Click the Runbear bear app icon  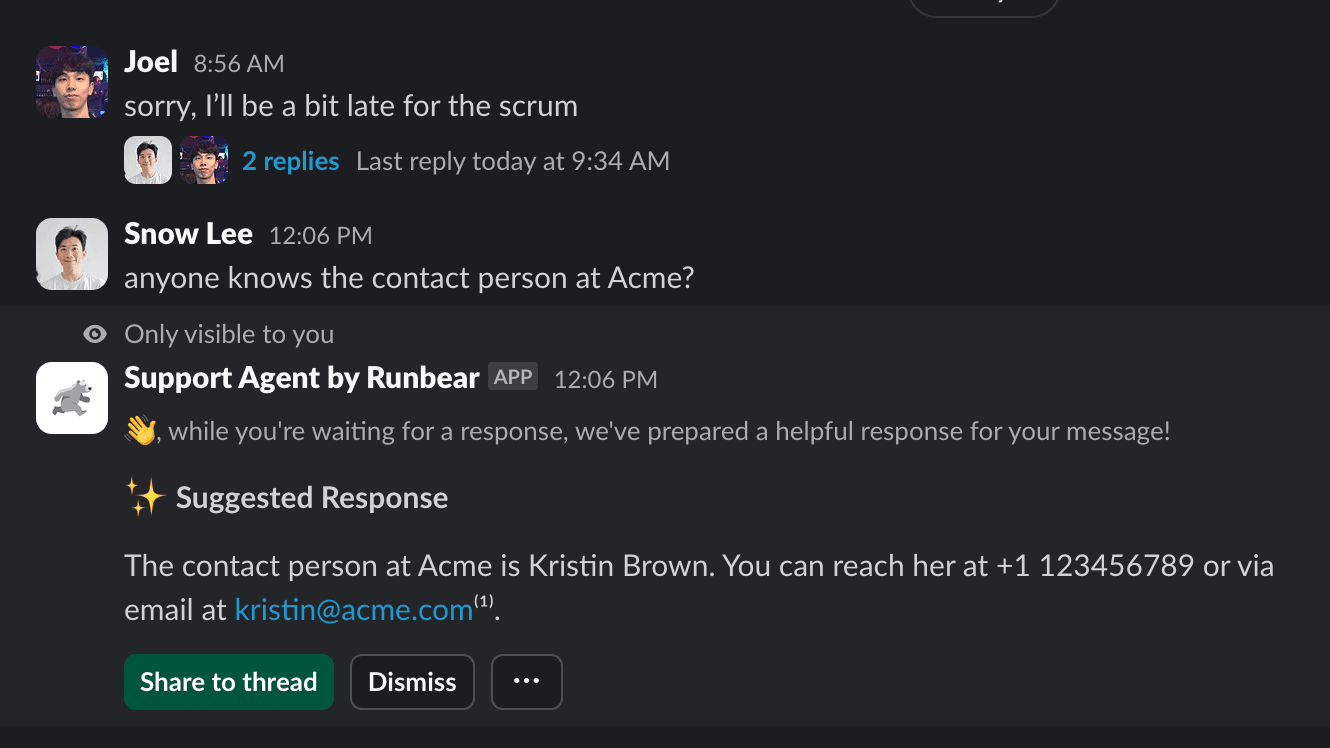(x=72, y=398)
